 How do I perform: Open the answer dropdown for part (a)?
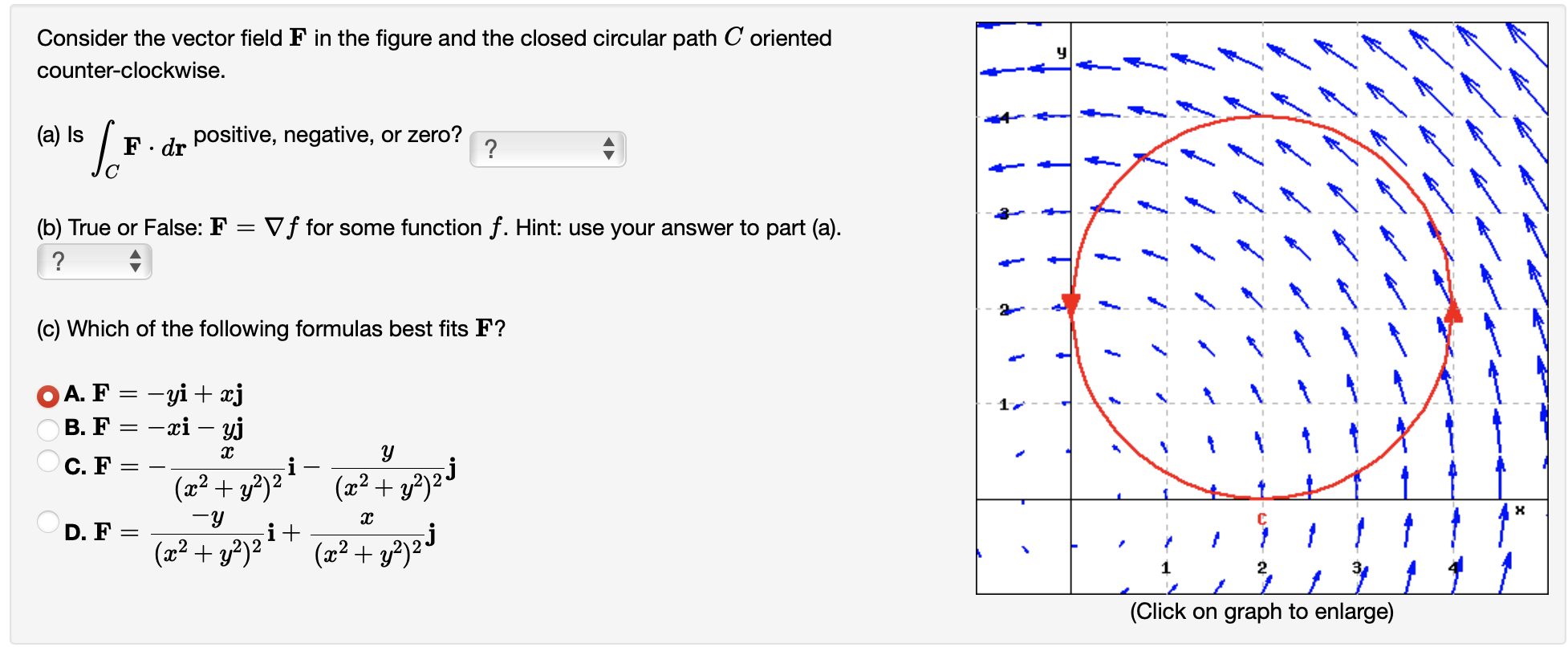546,149
